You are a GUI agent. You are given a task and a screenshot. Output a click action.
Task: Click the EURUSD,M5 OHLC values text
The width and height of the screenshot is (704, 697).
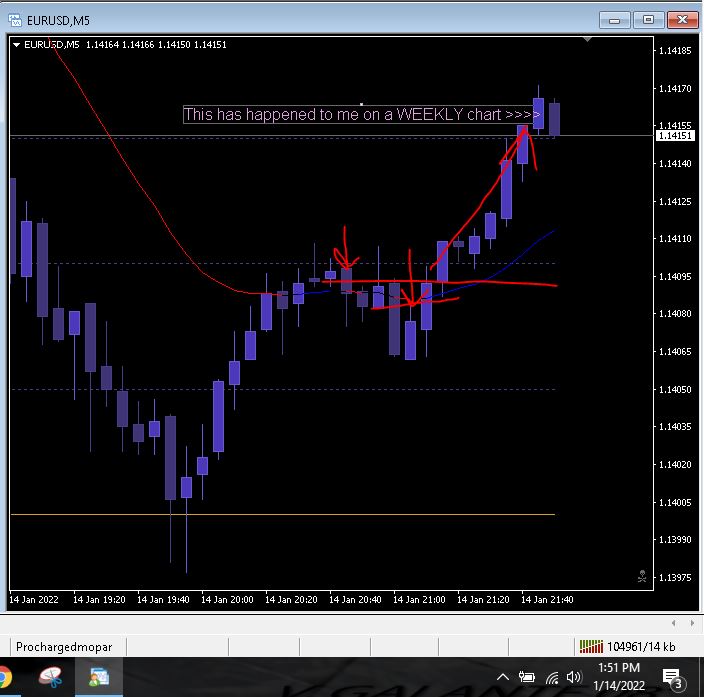pyautogui.click(x=156, y=44)
